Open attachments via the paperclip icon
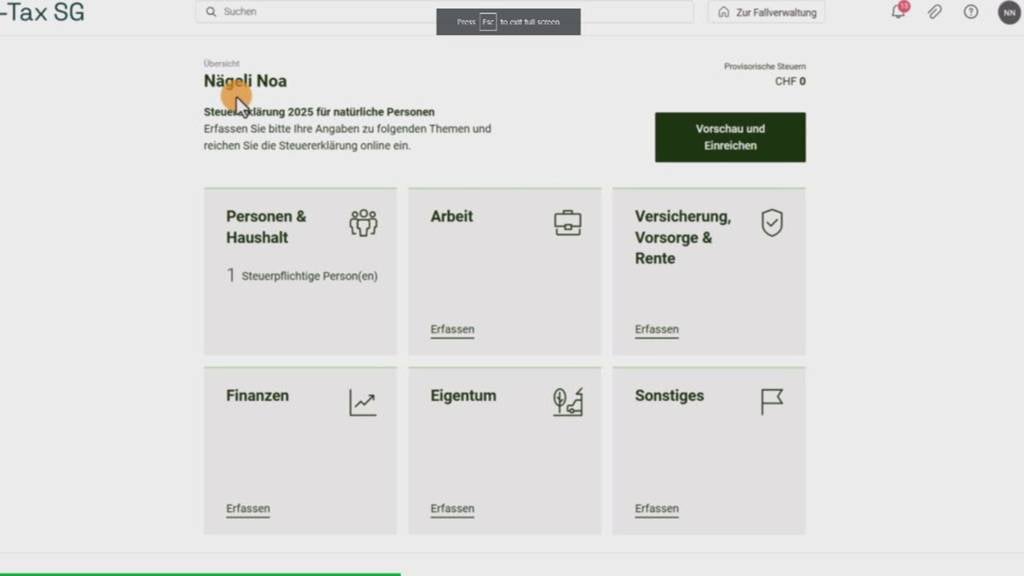The width and height of the screenshot is (1024, 576). point(934,12)
